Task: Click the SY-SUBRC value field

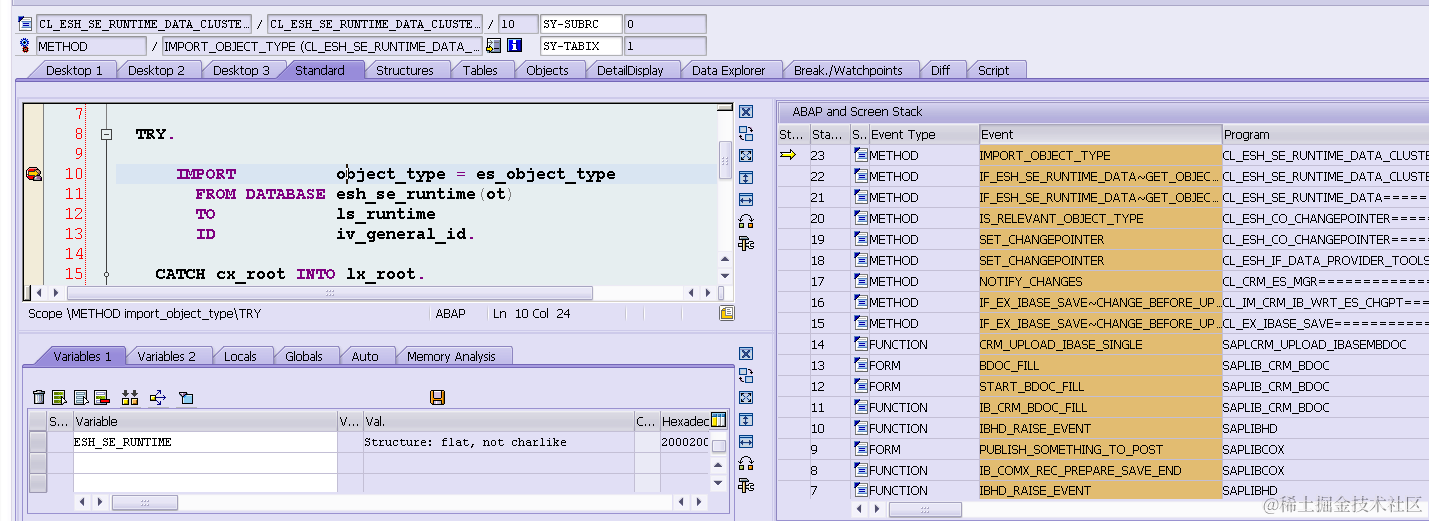Action: (x=664, y=24)
